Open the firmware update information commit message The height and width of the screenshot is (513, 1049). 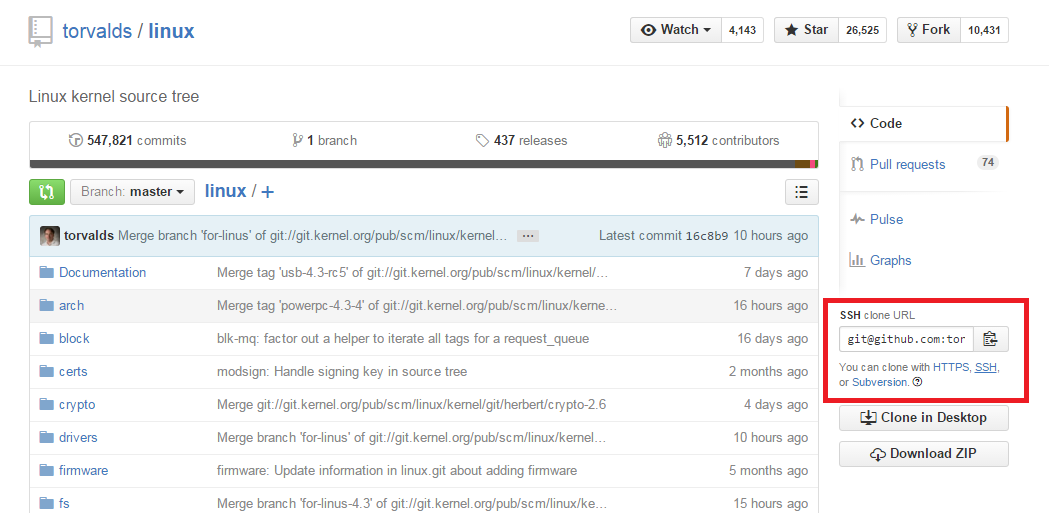point(397,470)
